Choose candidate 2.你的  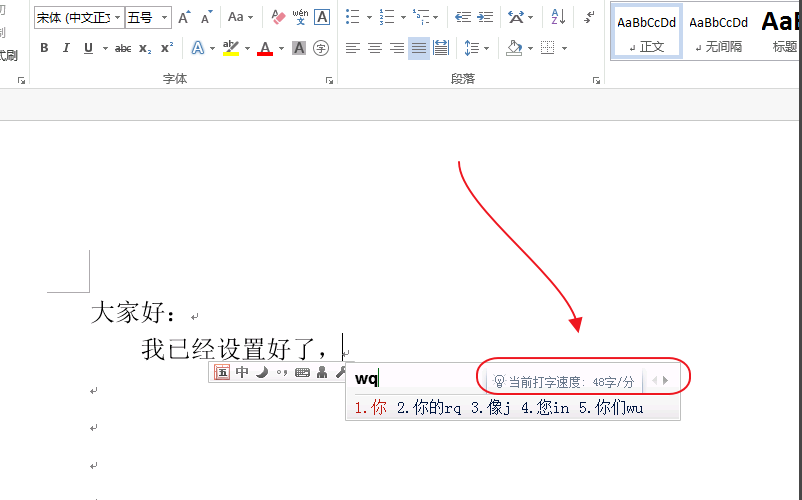pos(429,408)
